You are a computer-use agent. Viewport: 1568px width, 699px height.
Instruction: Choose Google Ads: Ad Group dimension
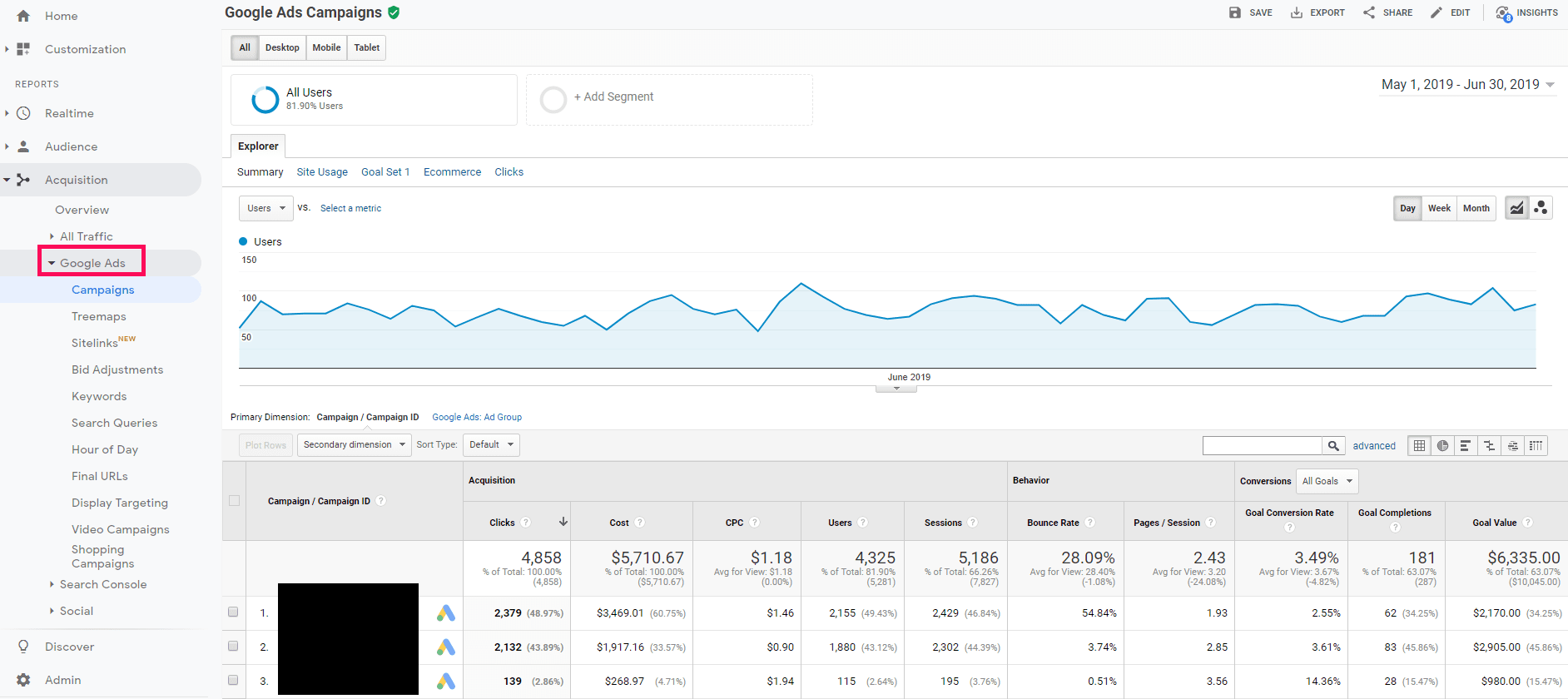(477, 418)
